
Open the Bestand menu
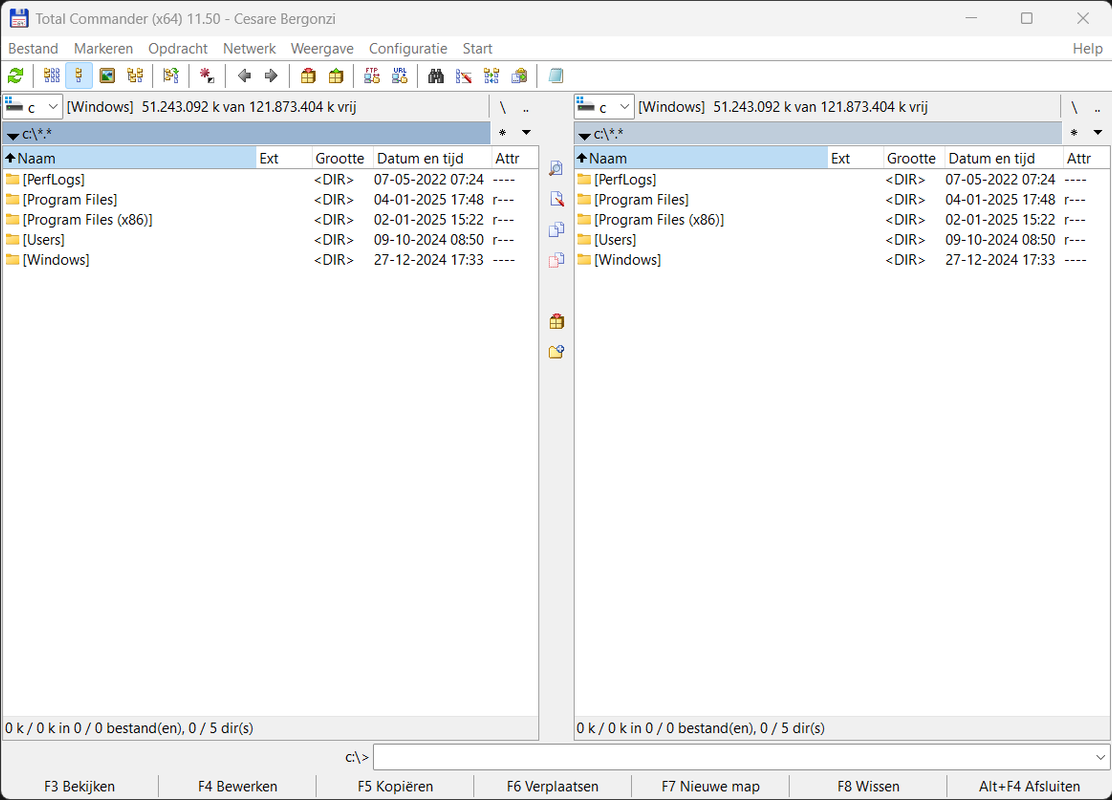click(x=33, y=48)
